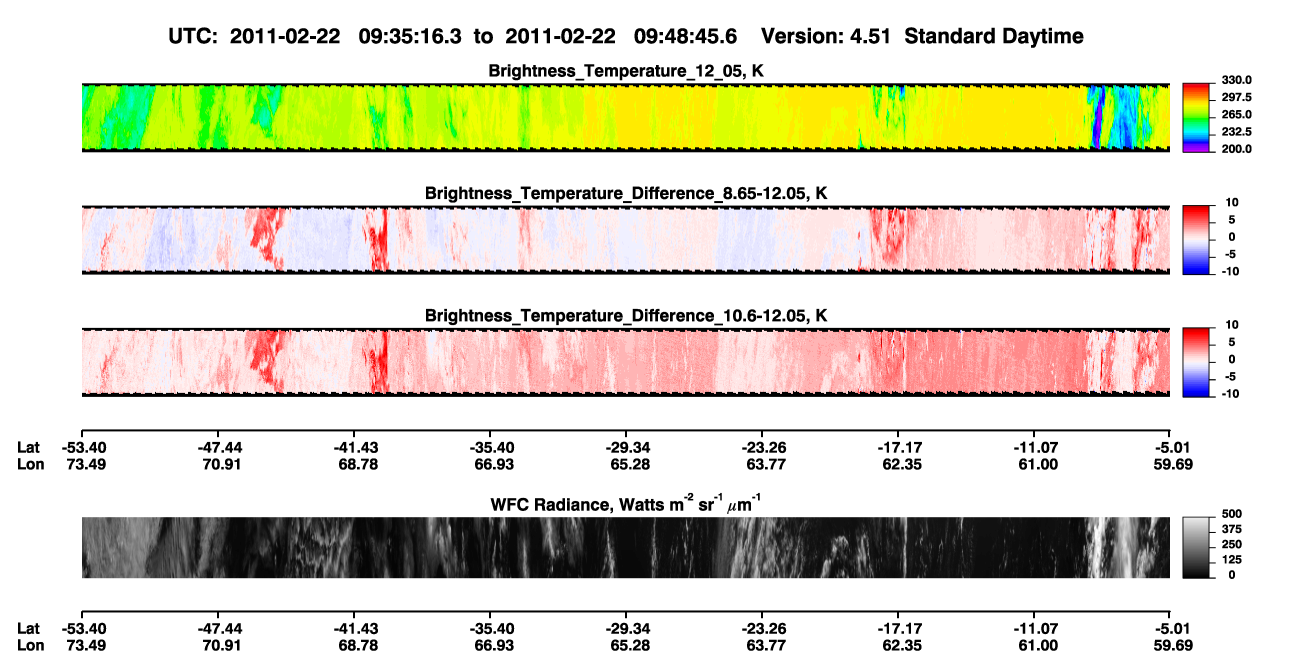1300x667 pixels.
Task: Click longitude '66.93' under the 10.6-12.05 panel
Action: pyautogui.click(x=490, y=465)
